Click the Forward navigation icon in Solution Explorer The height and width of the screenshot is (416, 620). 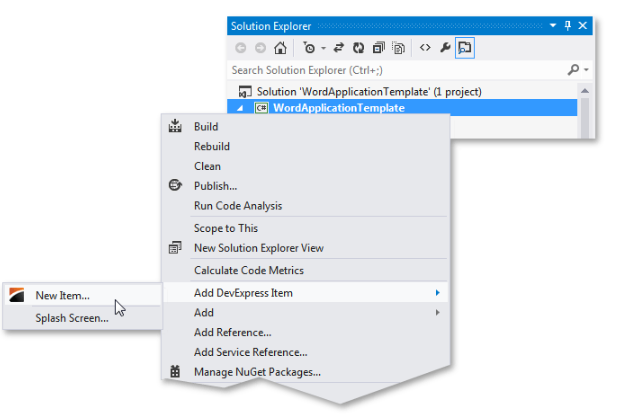pyautogui.click(x=260, y=48)
